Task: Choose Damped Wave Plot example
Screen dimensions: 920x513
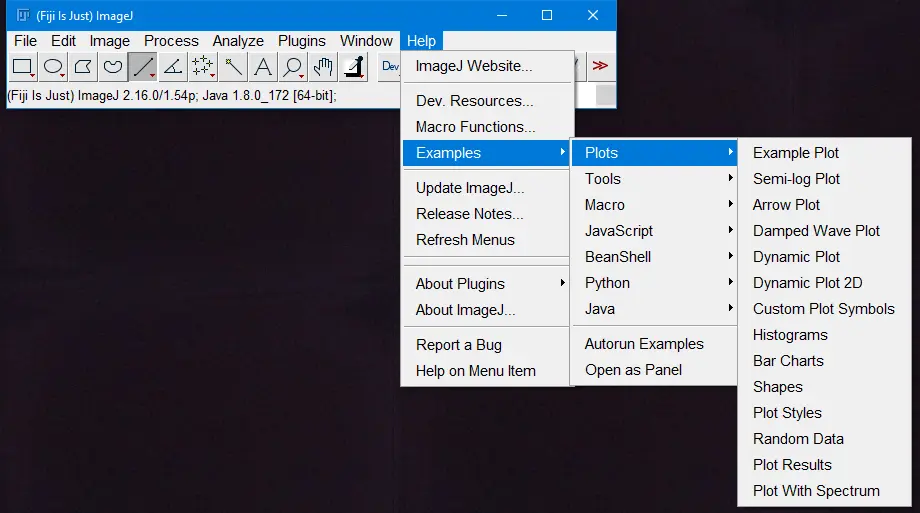Action: [816, 231]
